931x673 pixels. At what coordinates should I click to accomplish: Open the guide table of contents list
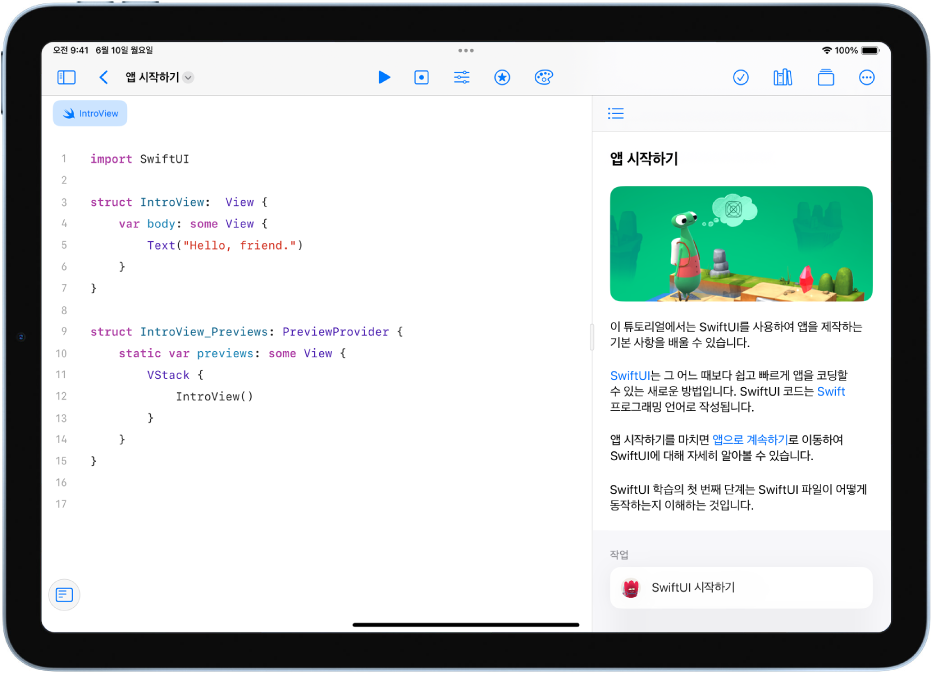[616, 113]
